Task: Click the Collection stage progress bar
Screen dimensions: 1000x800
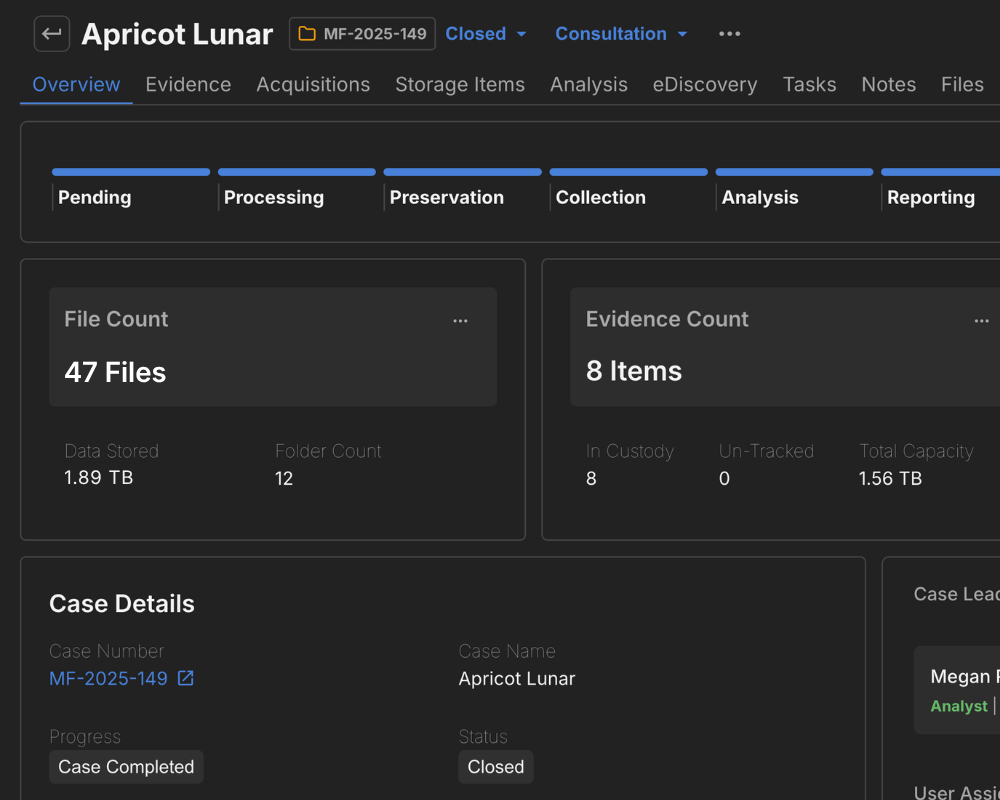Action: pyautogui.click(x=628, y=172)
